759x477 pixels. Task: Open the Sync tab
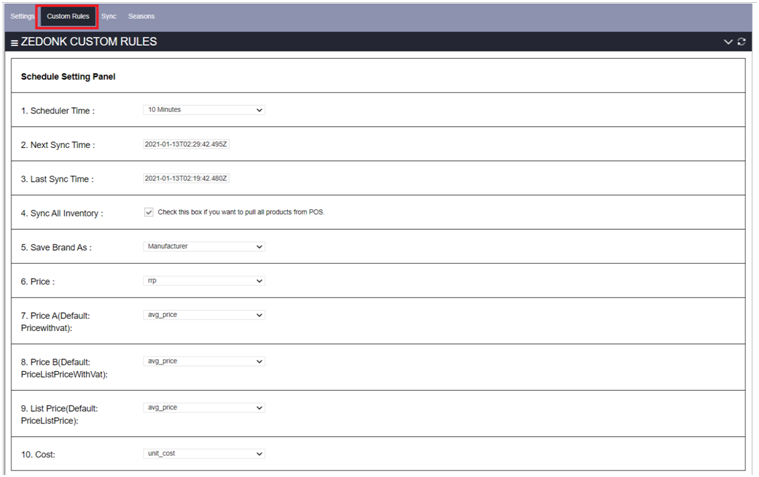108,16
